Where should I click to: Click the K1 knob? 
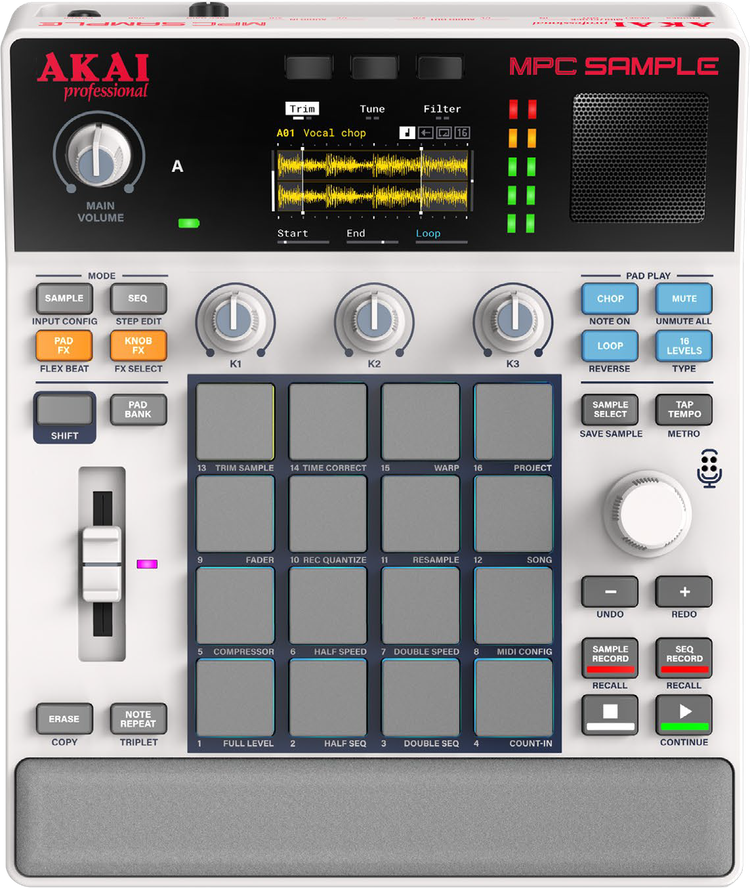tap(235, 318)
